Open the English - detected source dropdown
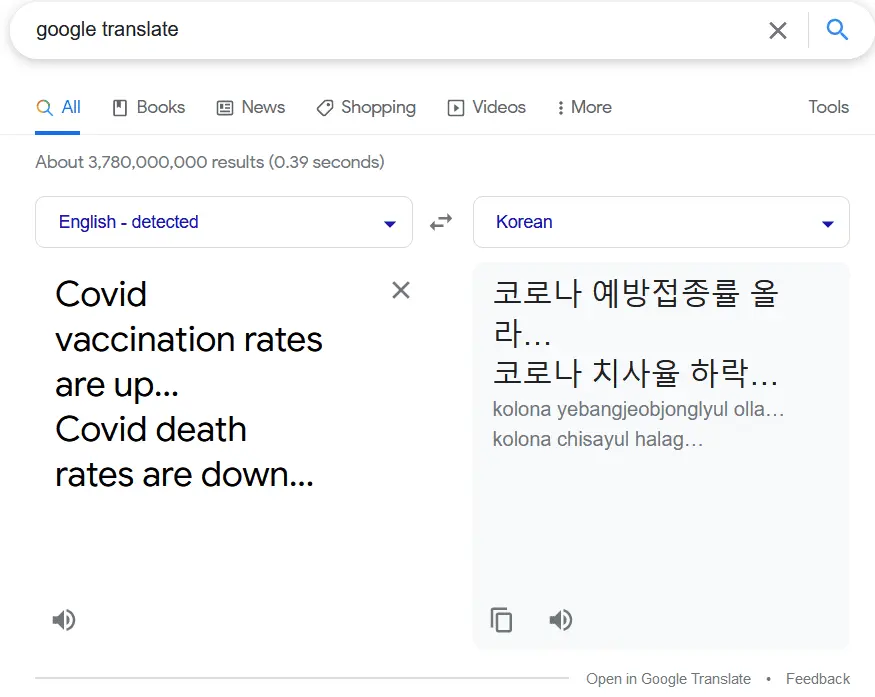The height and width of the screenshot is (697, 875). click(x=223, y=222)
